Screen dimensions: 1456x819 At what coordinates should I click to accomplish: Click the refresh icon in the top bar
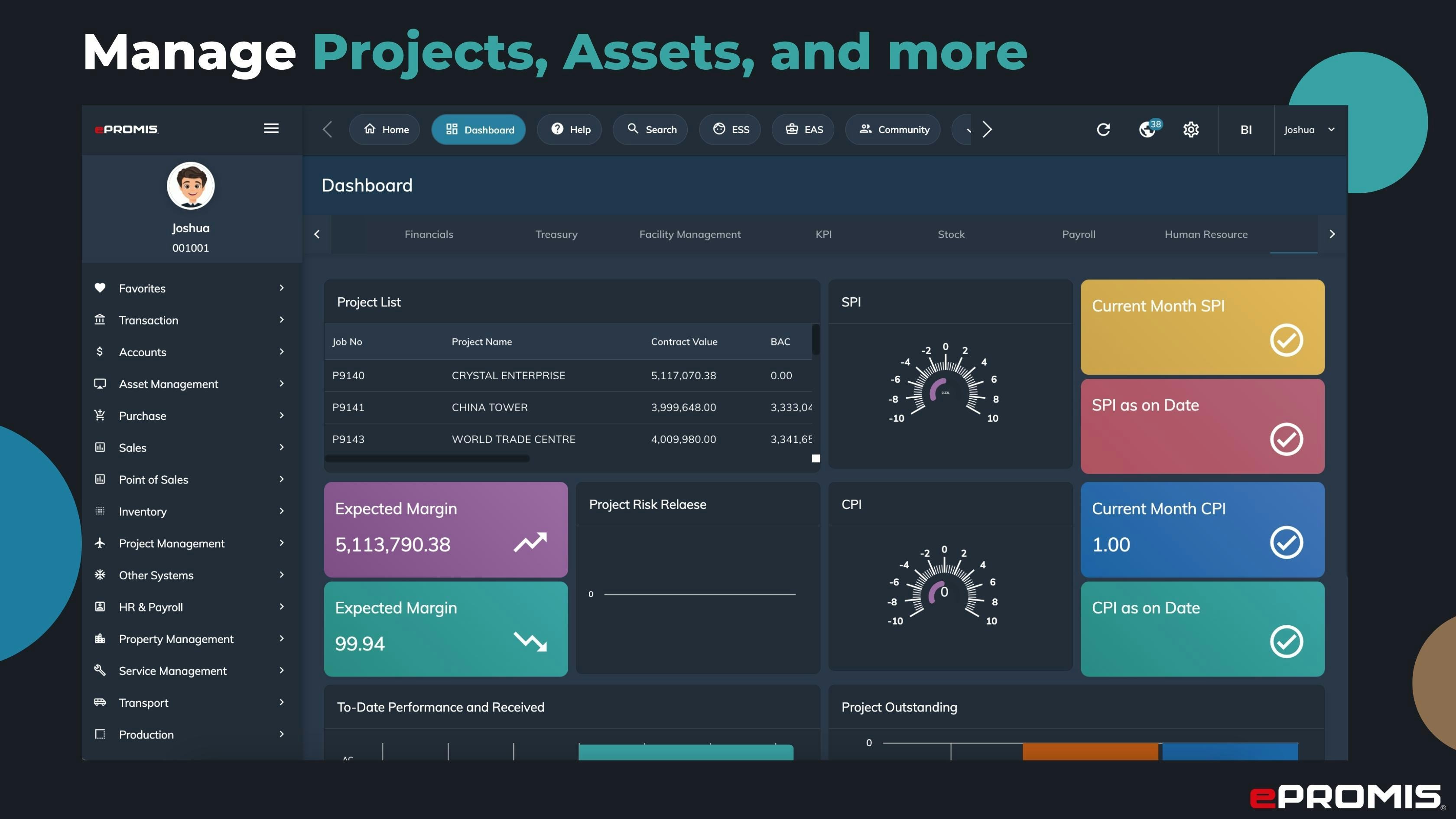(x=1104, y=130)
